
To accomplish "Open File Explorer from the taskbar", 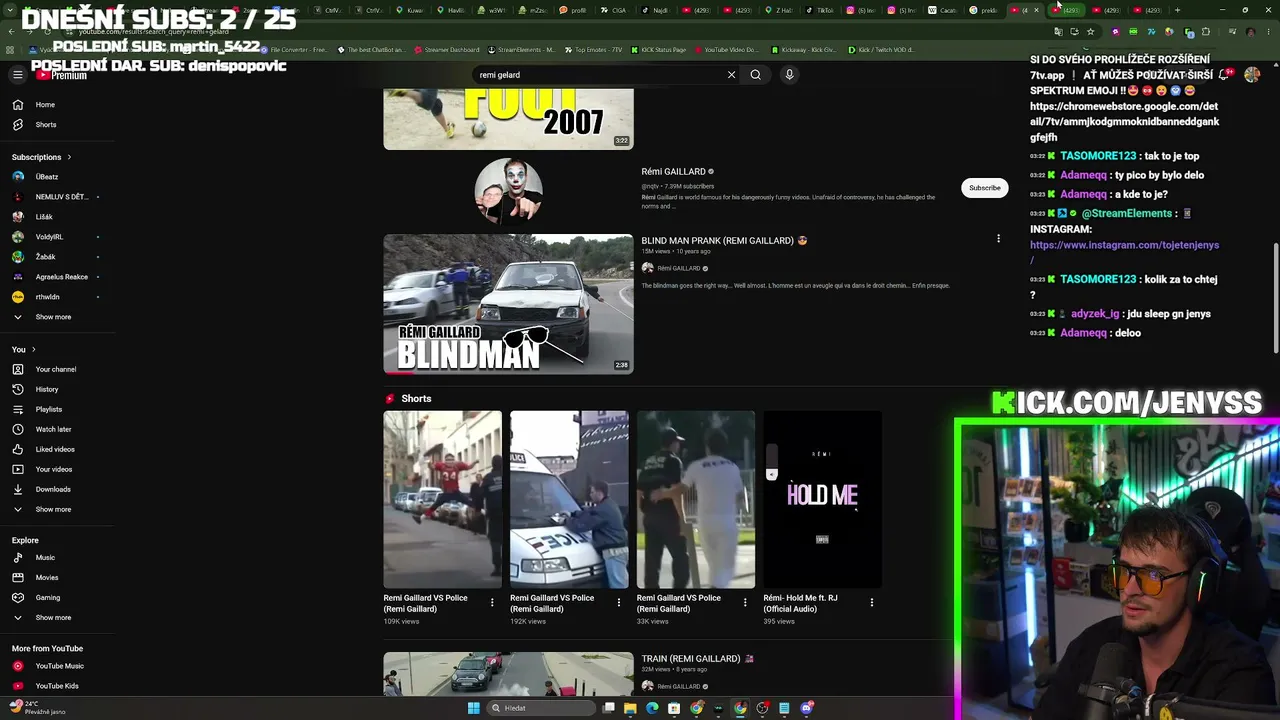I will click(630, 708).
